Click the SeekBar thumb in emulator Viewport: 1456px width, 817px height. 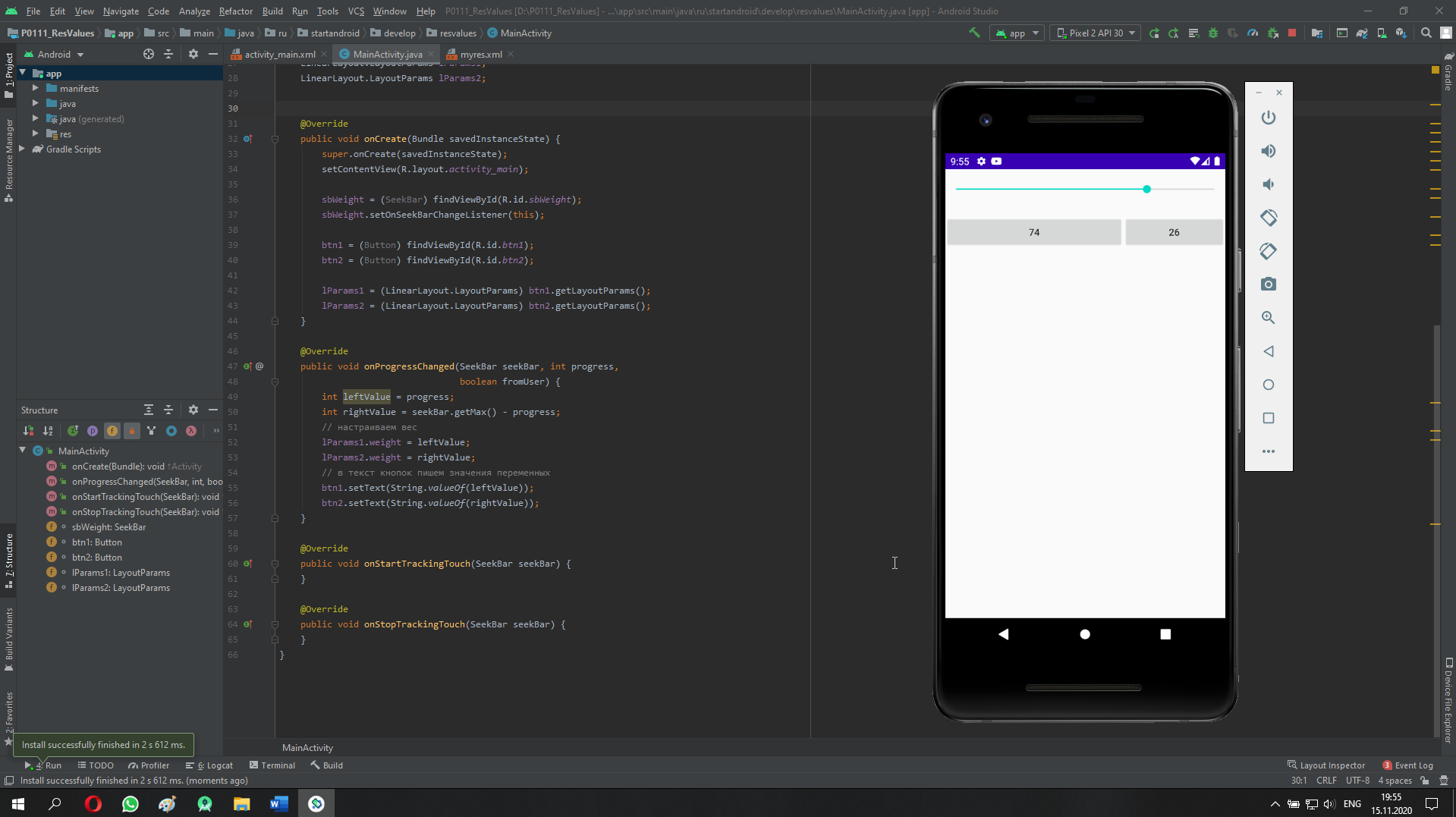click(1146, 189)
